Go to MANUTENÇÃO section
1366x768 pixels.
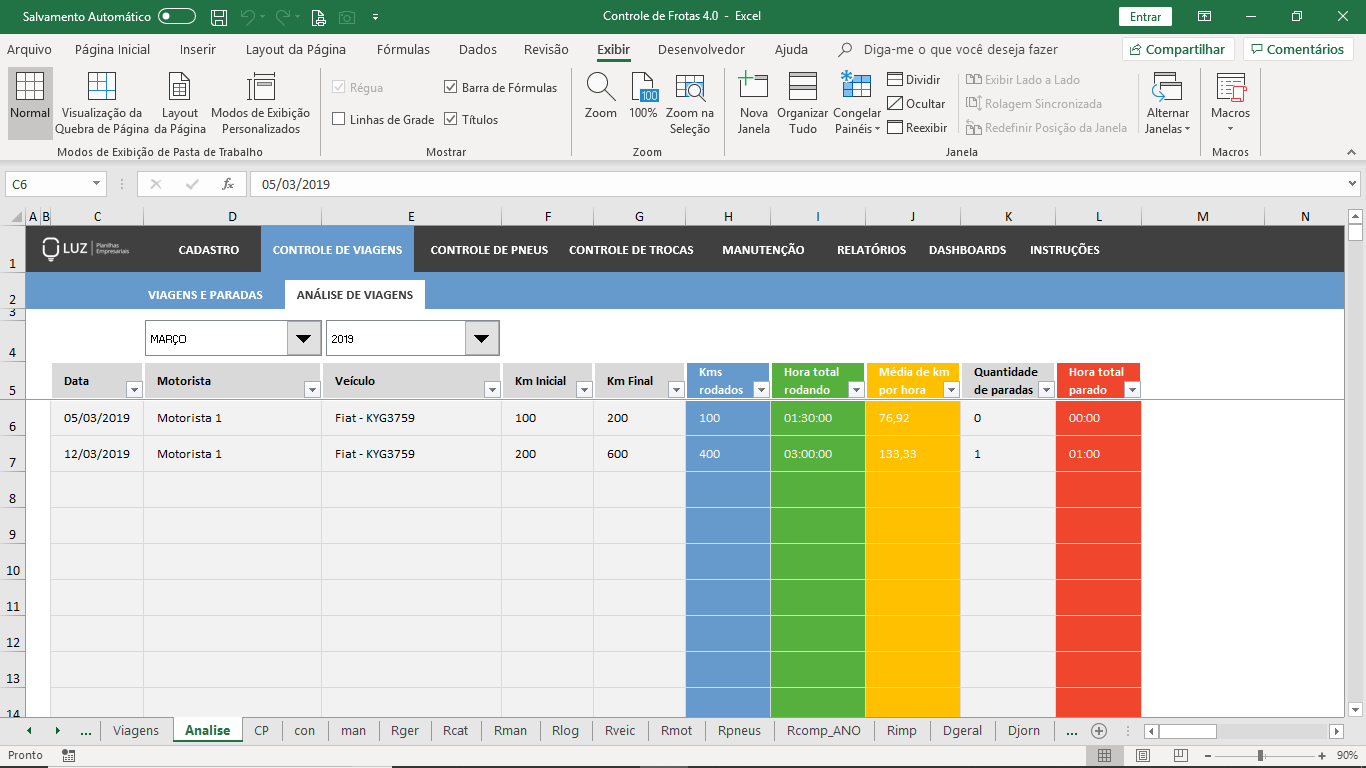763,250
